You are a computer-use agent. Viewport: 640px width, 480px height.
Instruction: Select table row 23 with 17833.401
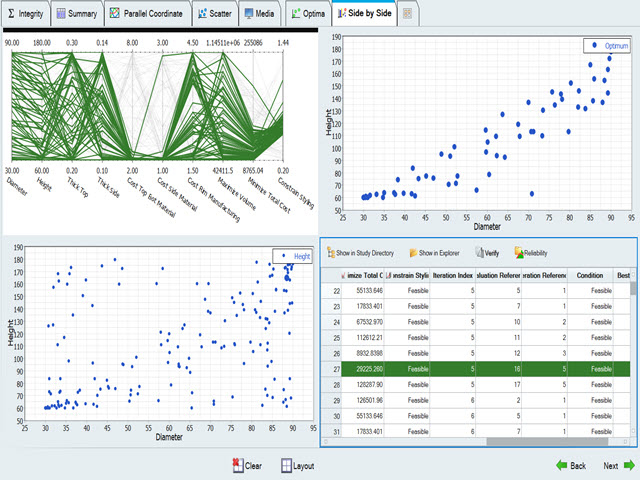(x=476, y=306)
